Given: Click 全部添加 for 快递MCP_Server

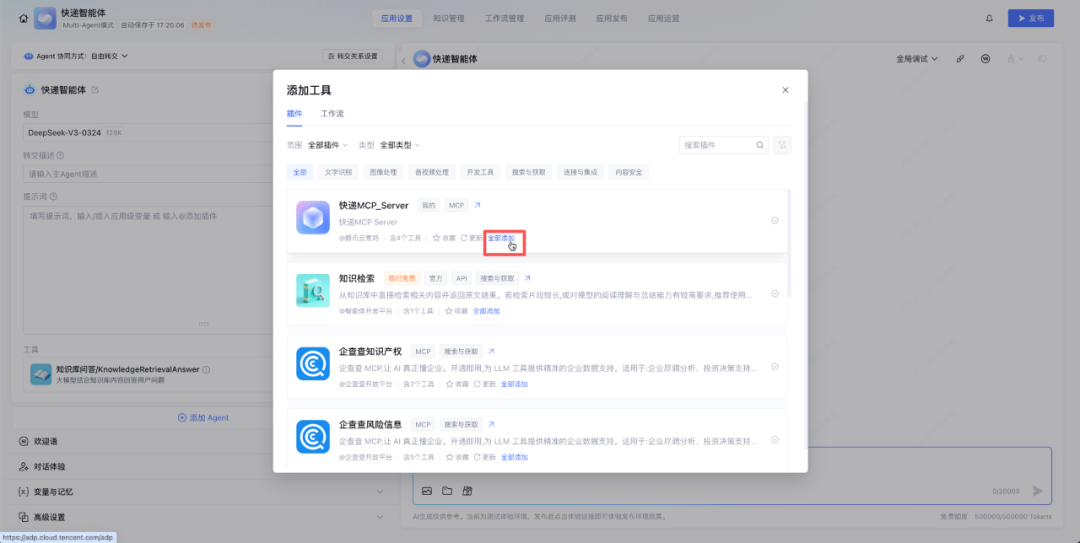Looking at the screenshot, I should coord(501,238).
